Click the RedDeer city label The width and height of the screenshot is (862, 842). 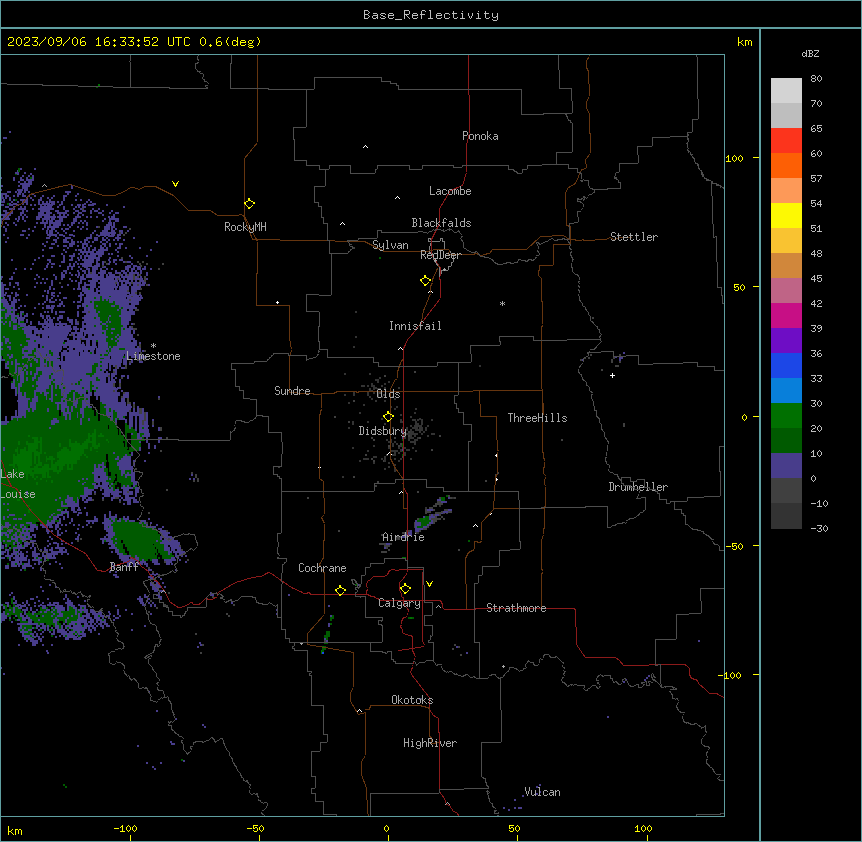click(x=440, y=255)
